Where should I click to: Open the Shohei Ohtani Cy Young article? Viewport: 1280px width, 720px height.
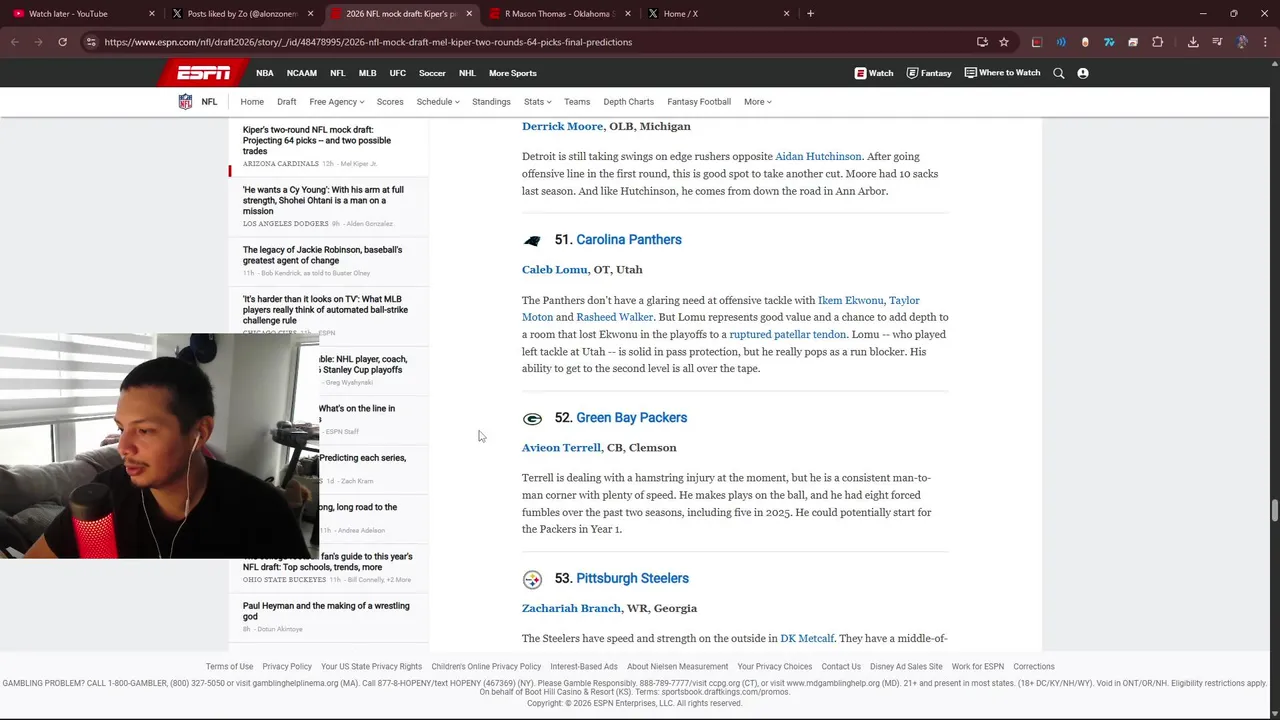coord(323,201)
